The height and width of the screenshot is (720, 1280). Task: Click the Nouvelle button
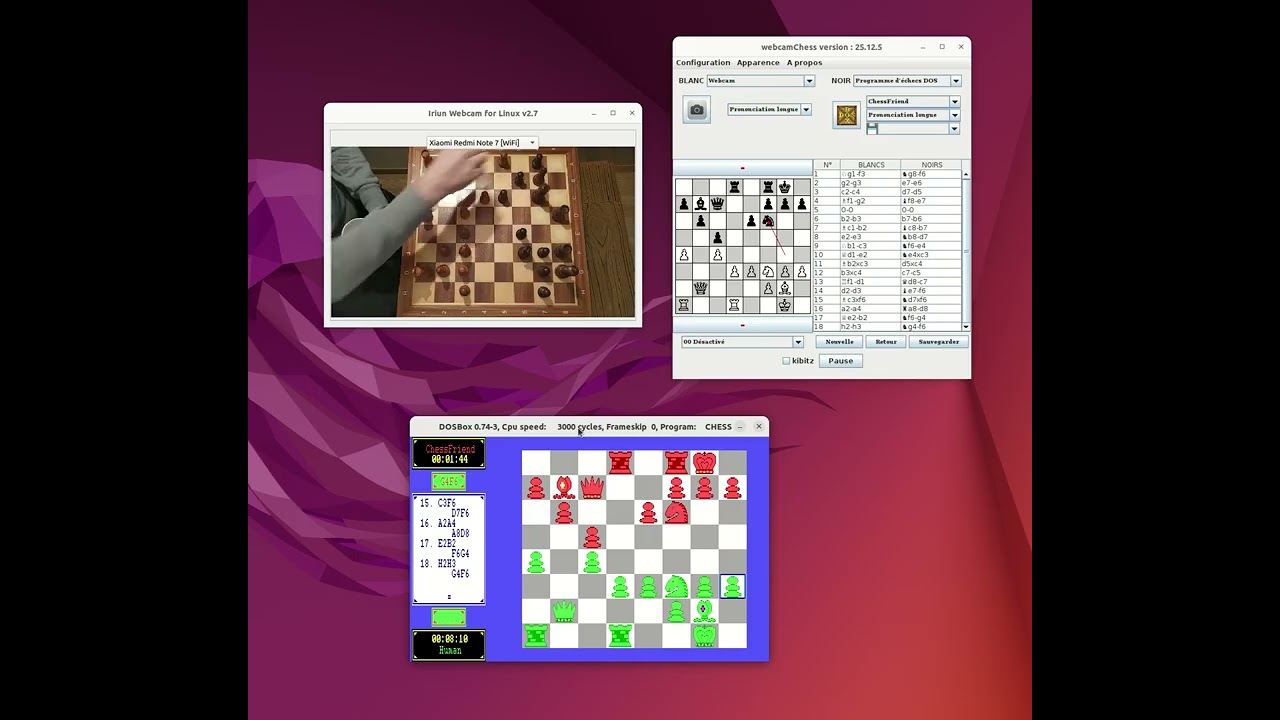tap(839, 342)
